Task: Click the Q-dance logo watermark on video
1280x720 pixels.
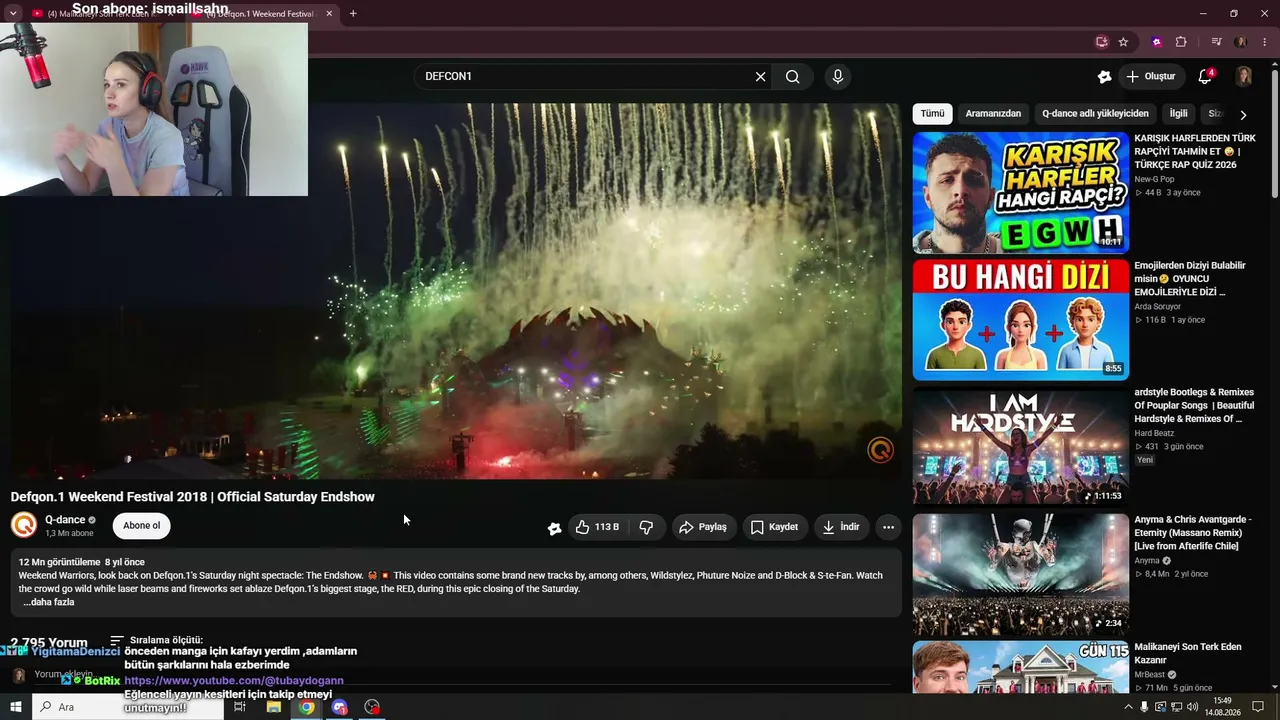Action: (x=880, y=450)
